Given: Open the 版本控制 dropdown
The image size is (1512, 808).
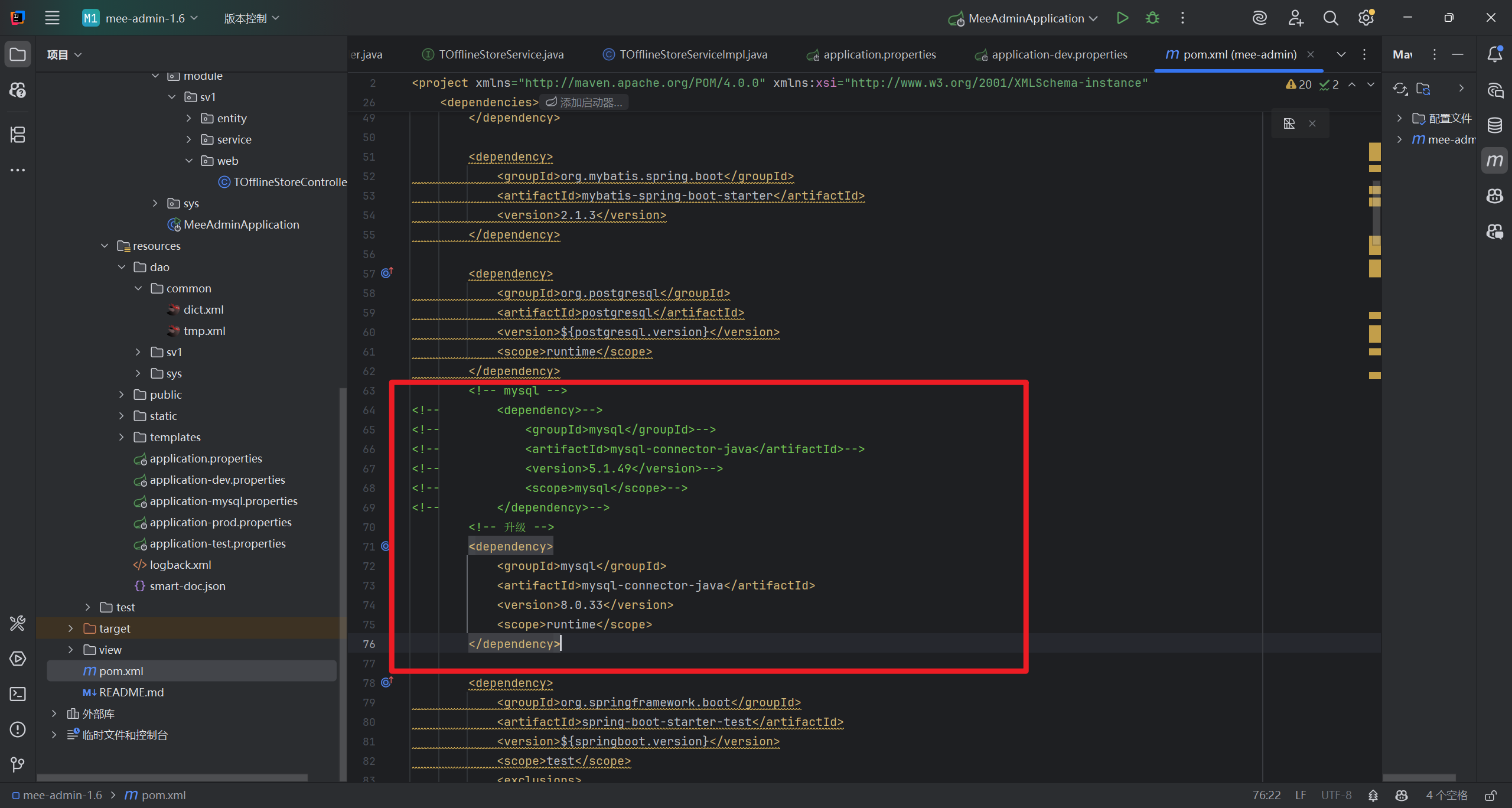Looking at the screenshot, I should (252, 18).
